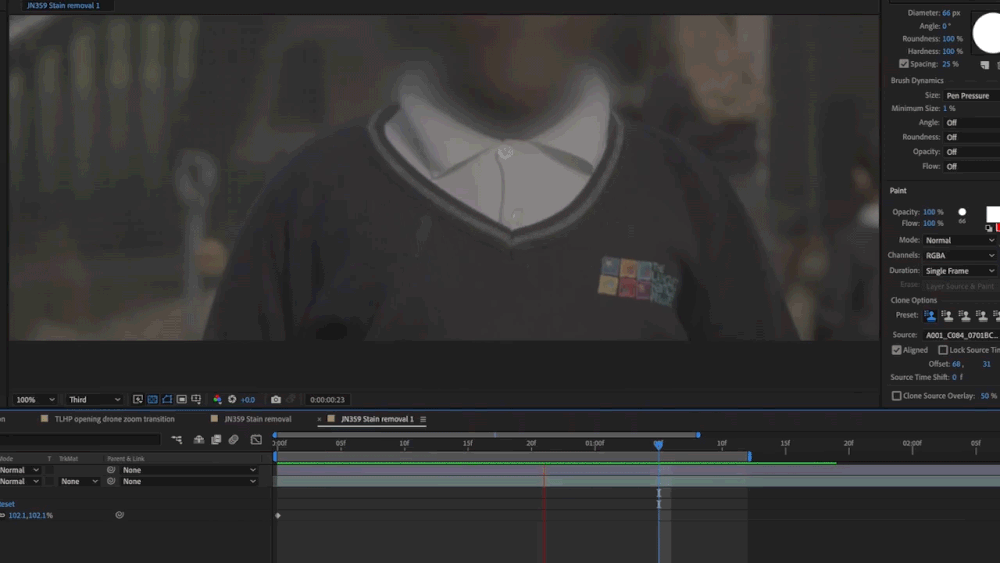The height and width of the screenshot is (563, 1000).
Task: Select JN359 Stain removal 1 viewer tab
Action: (x=63, y=5)
